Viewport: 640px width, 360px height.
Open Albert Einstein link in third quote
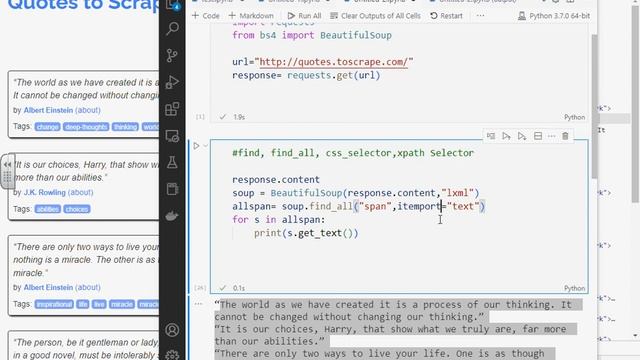[48, 287]
